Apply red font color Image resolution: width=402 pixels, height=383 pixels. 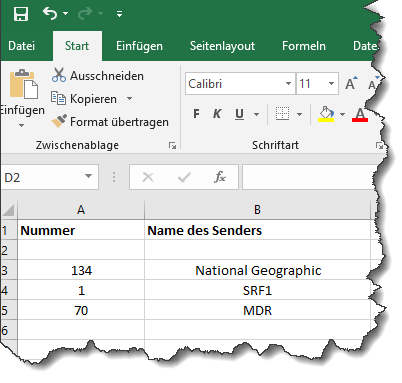pyautogui.click(x=360, y=114)
